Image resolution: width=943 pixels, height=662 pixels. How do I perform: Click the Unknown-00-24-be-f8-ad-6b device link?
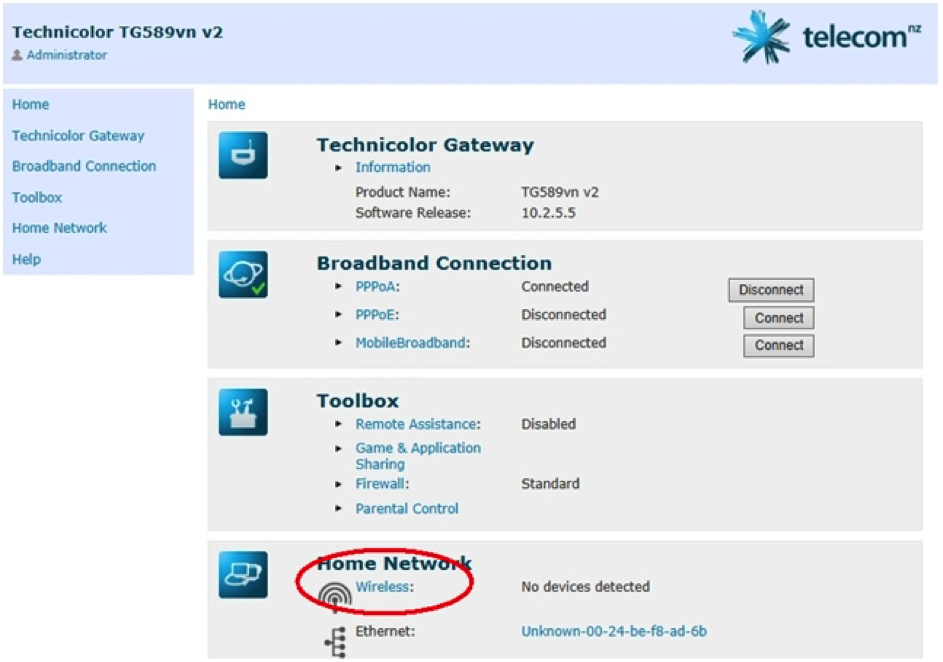click(x=613, y=631)
